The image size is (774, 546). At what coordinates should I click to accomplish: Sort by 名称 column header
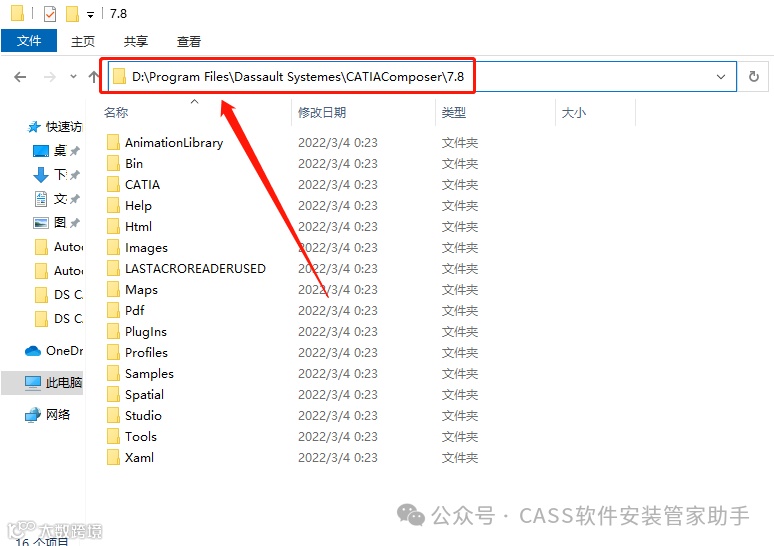[x=116, y=113]
